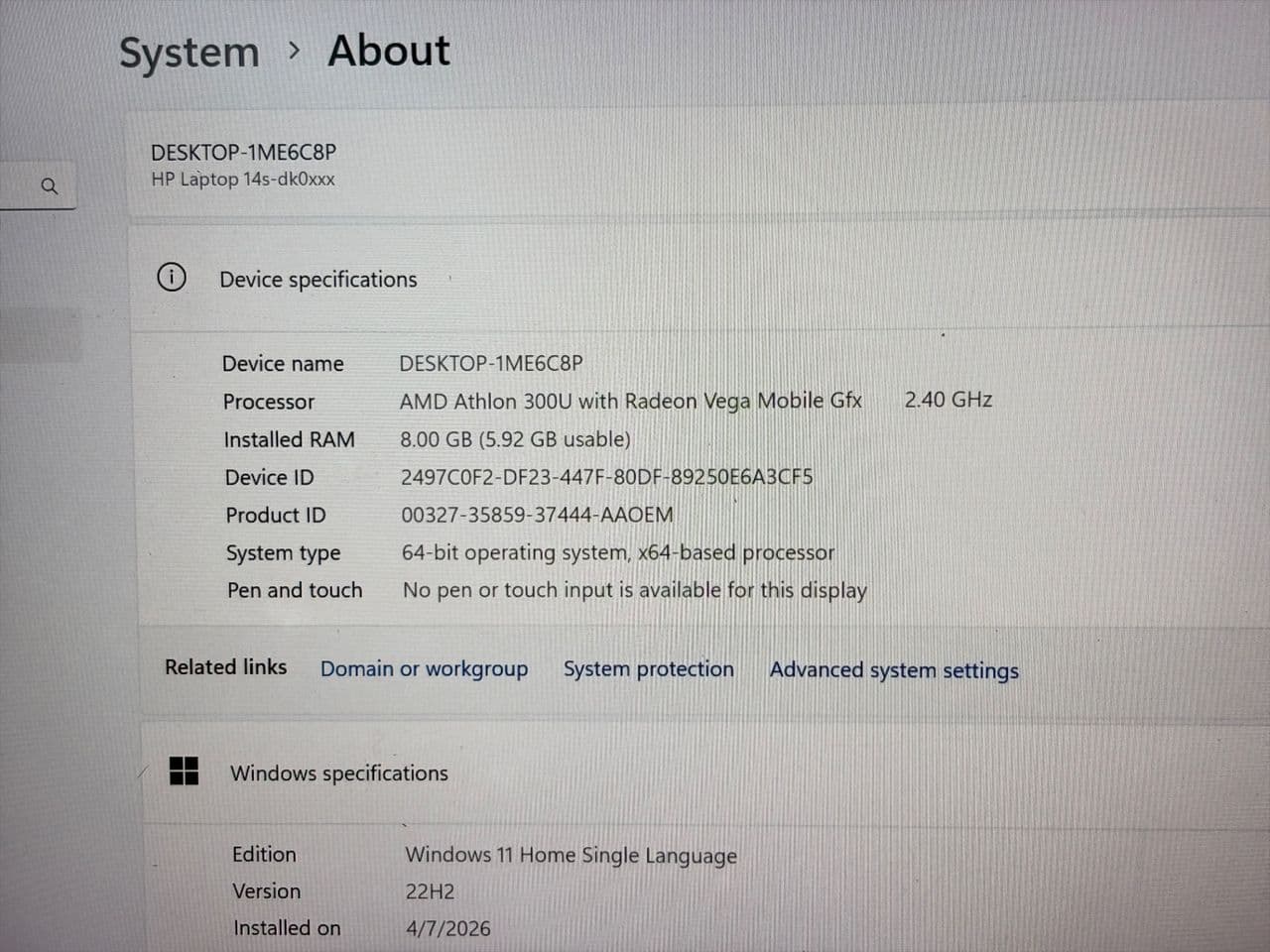Click 8.00 GB (5.92 GB usable) value
The height and width of the screenshot is (952, 1270).
click(x=515, y=439)
